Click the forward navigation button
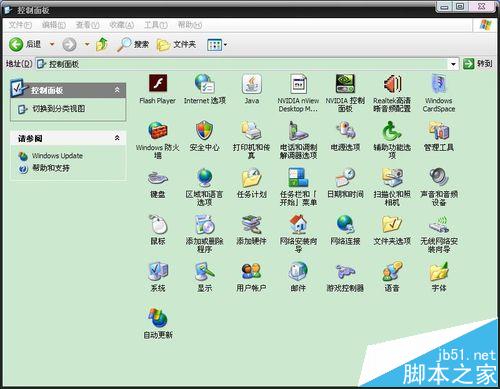Screen dimensions: 500x389 (x=69, y=44)
